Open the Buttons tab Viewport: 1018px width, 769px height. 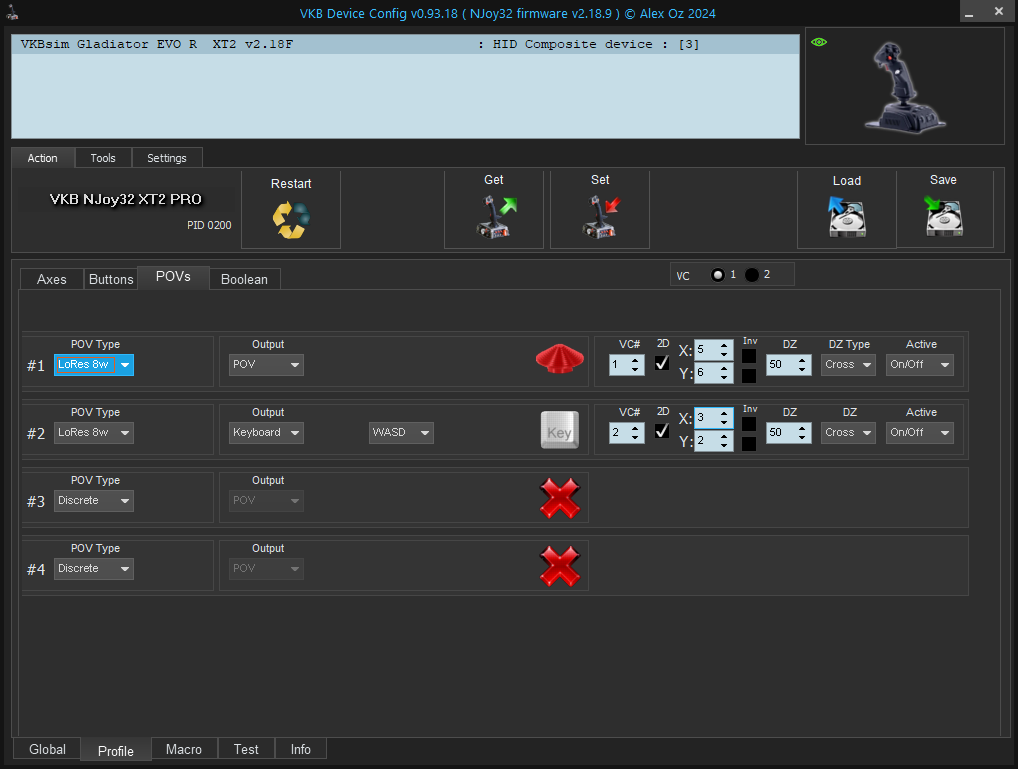(x=111, y=279)
